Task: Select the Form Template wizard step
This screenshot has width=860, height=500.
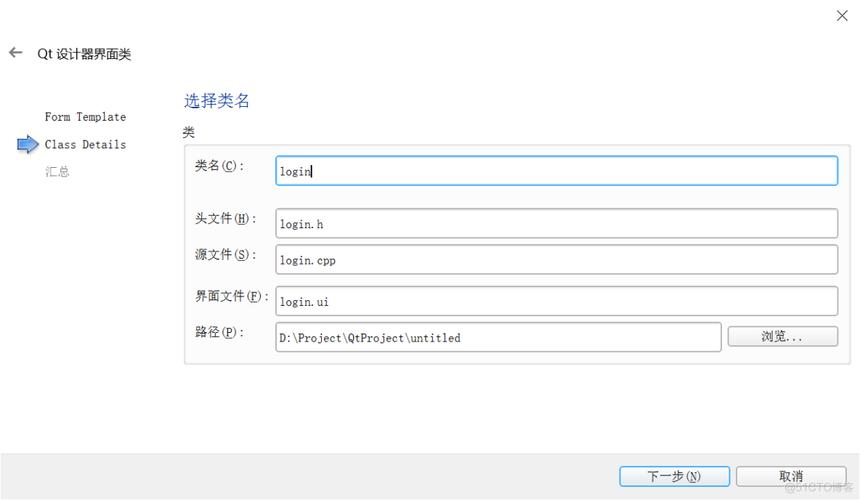Action: coord(85,117)
